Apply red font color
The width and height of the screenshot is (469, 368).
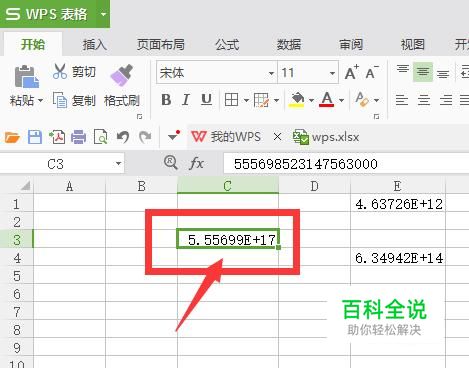point(327,99)
